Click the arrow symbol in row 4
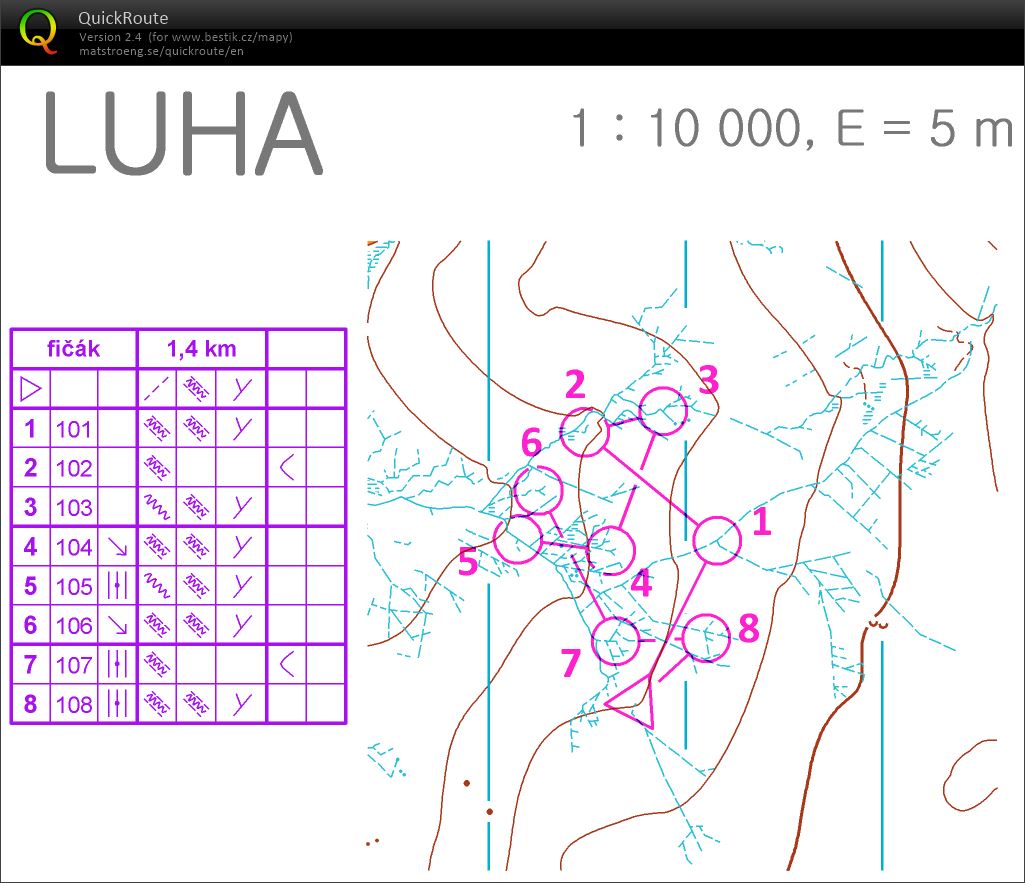1025x883 pixels. tap(117, 547)
